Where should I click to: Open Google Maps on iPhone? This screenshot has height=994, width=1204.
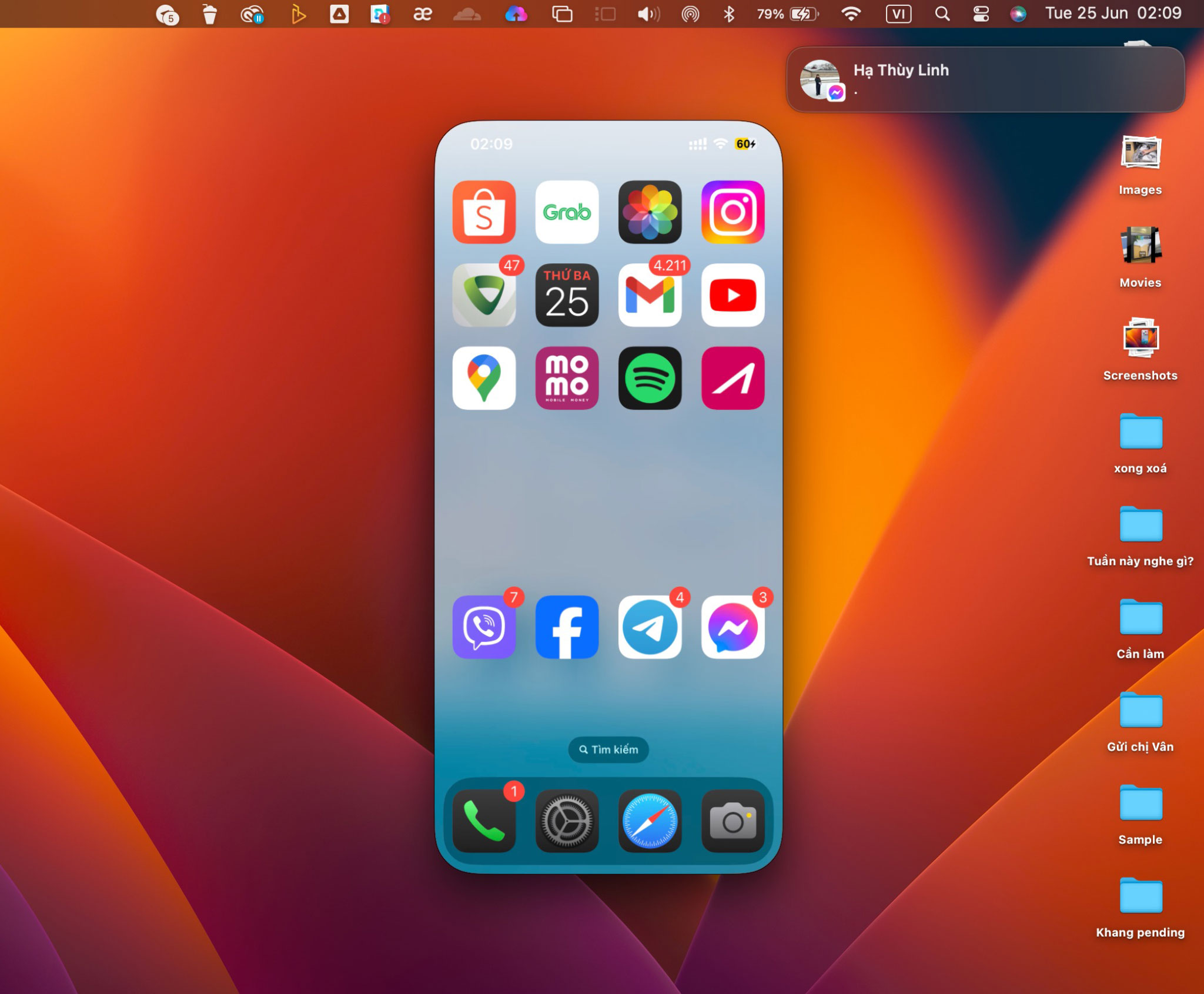tap(484, 378)
